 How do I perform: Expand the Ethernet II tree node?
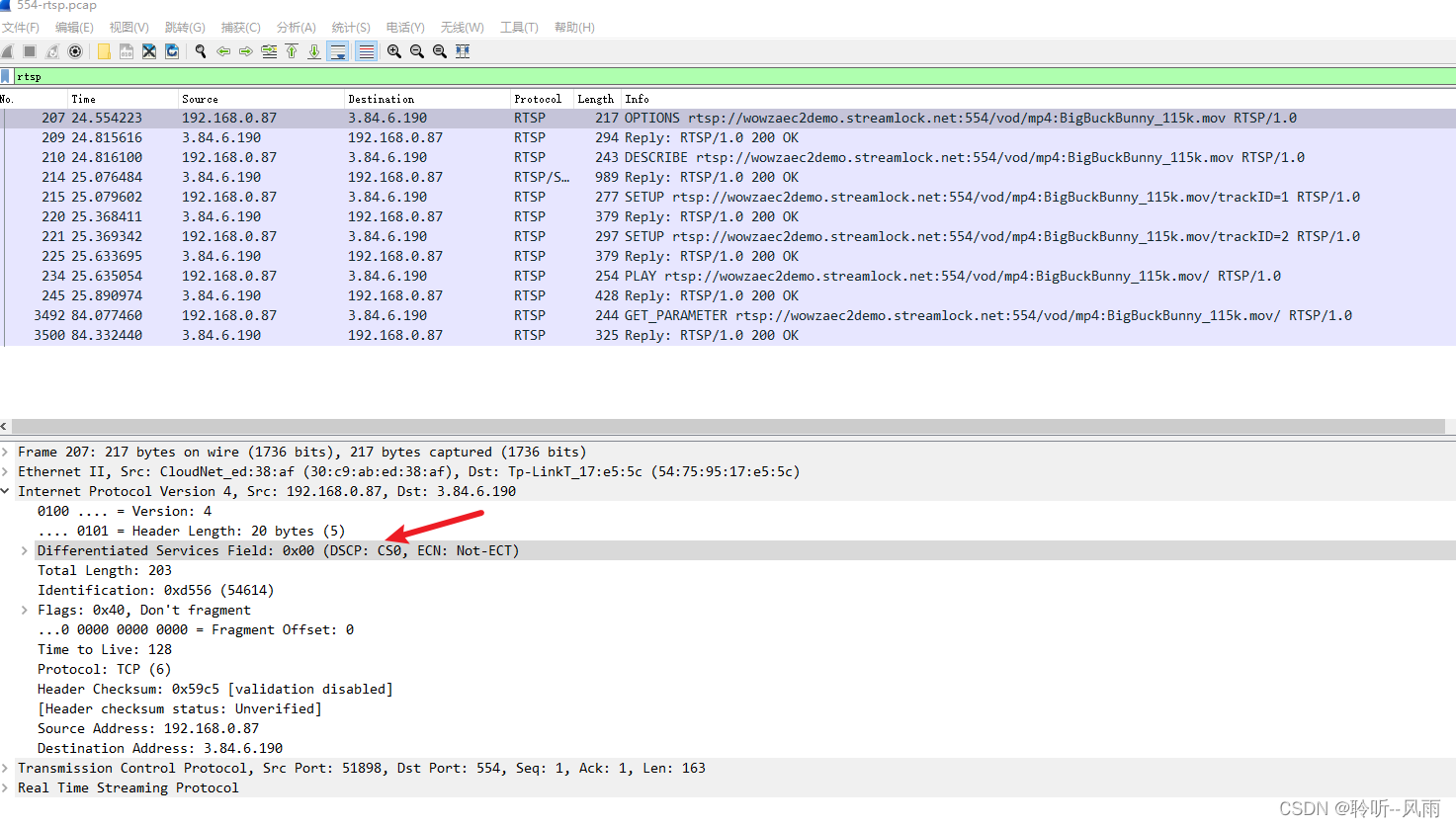(6, 471)
